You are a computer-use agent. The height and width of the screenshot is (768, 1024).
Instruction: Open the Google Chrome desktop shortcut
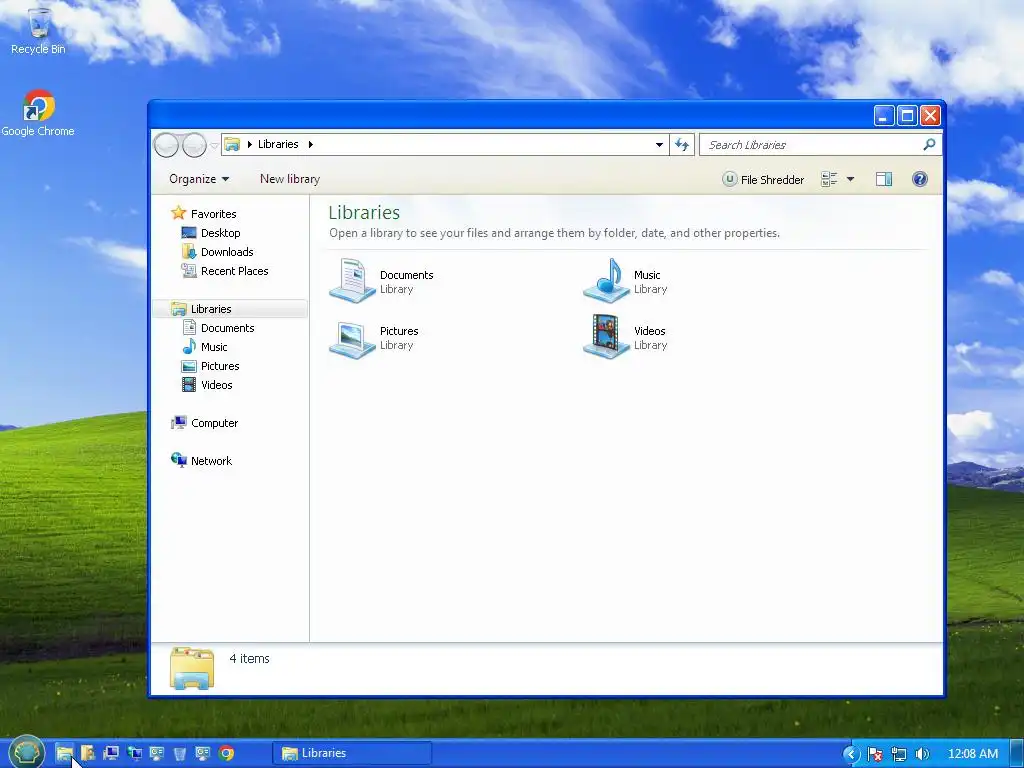pyautogui.click(x=38, y=113)
